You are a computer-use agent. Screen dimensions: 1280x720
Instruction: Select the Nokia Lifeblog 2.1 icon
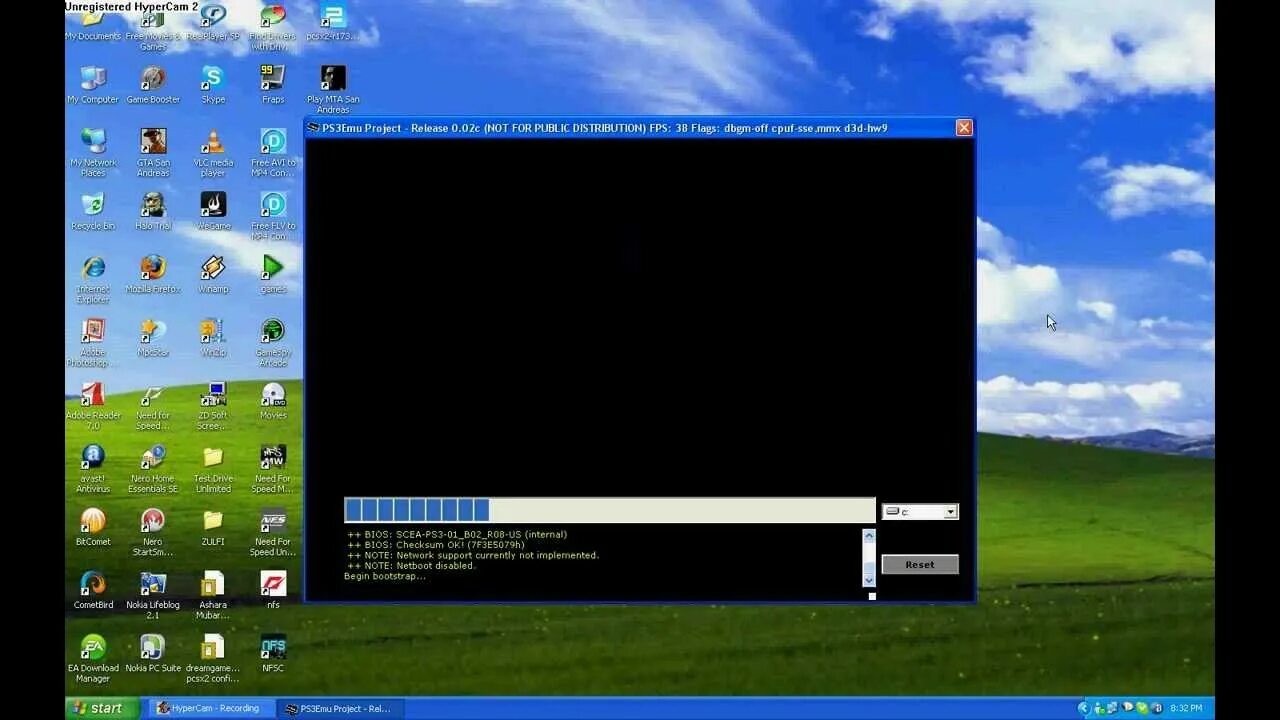pyautogui.click(x=153, y=594)
